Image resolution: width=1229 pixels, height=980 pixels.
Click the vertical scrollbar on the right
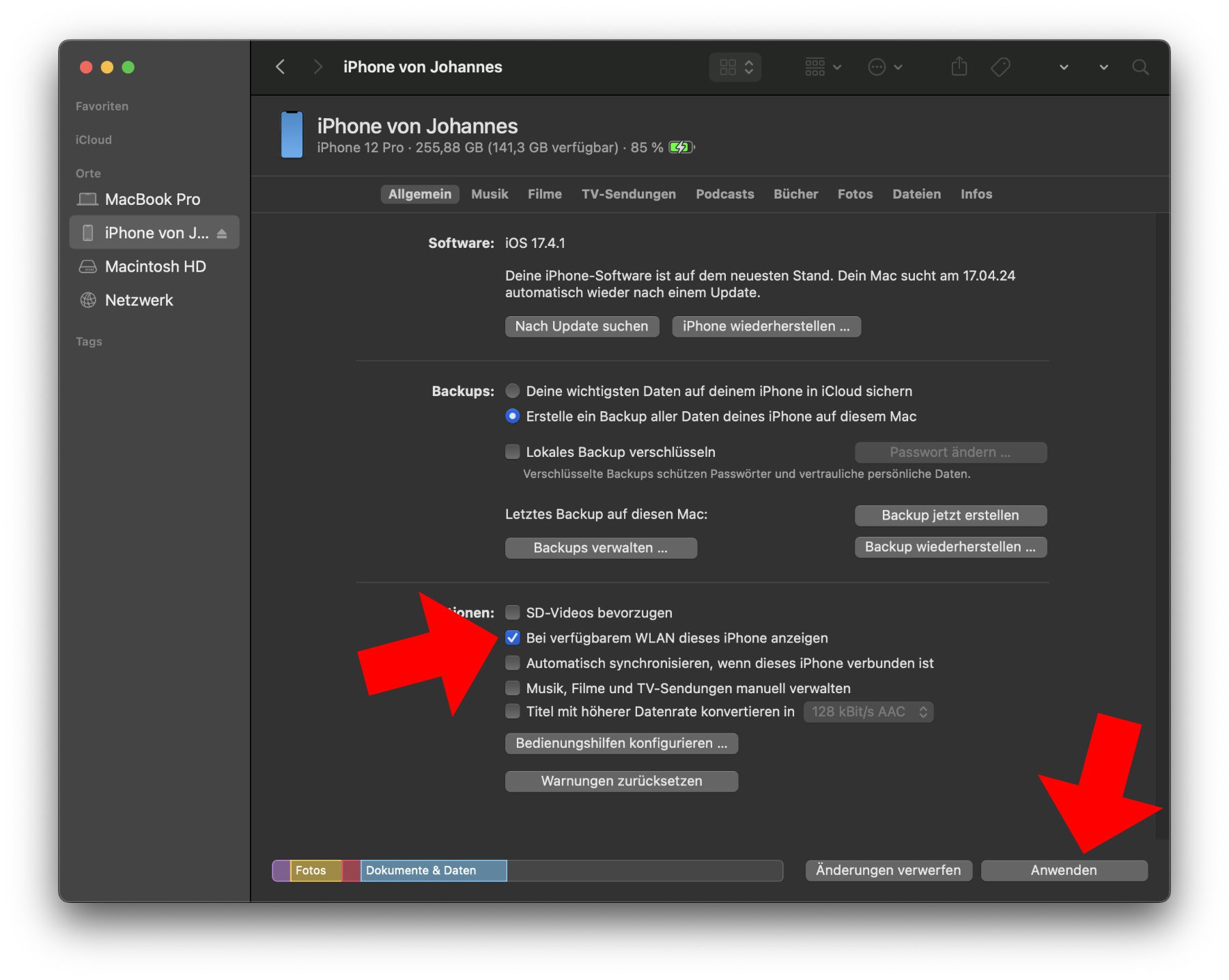[1160, 526]
